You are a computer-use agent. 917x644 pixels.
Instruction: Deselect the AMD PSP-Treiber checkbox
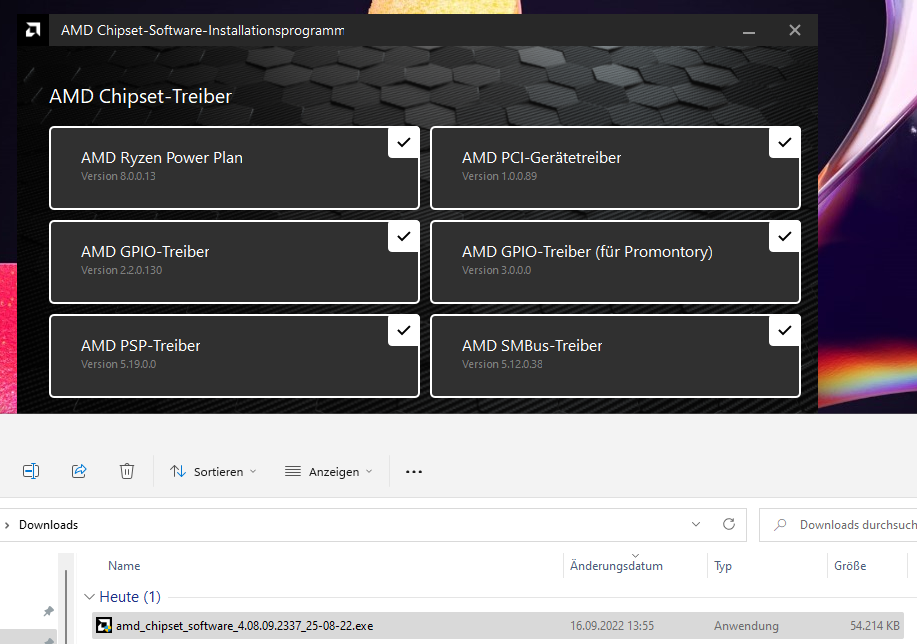(x=404, y=330)
